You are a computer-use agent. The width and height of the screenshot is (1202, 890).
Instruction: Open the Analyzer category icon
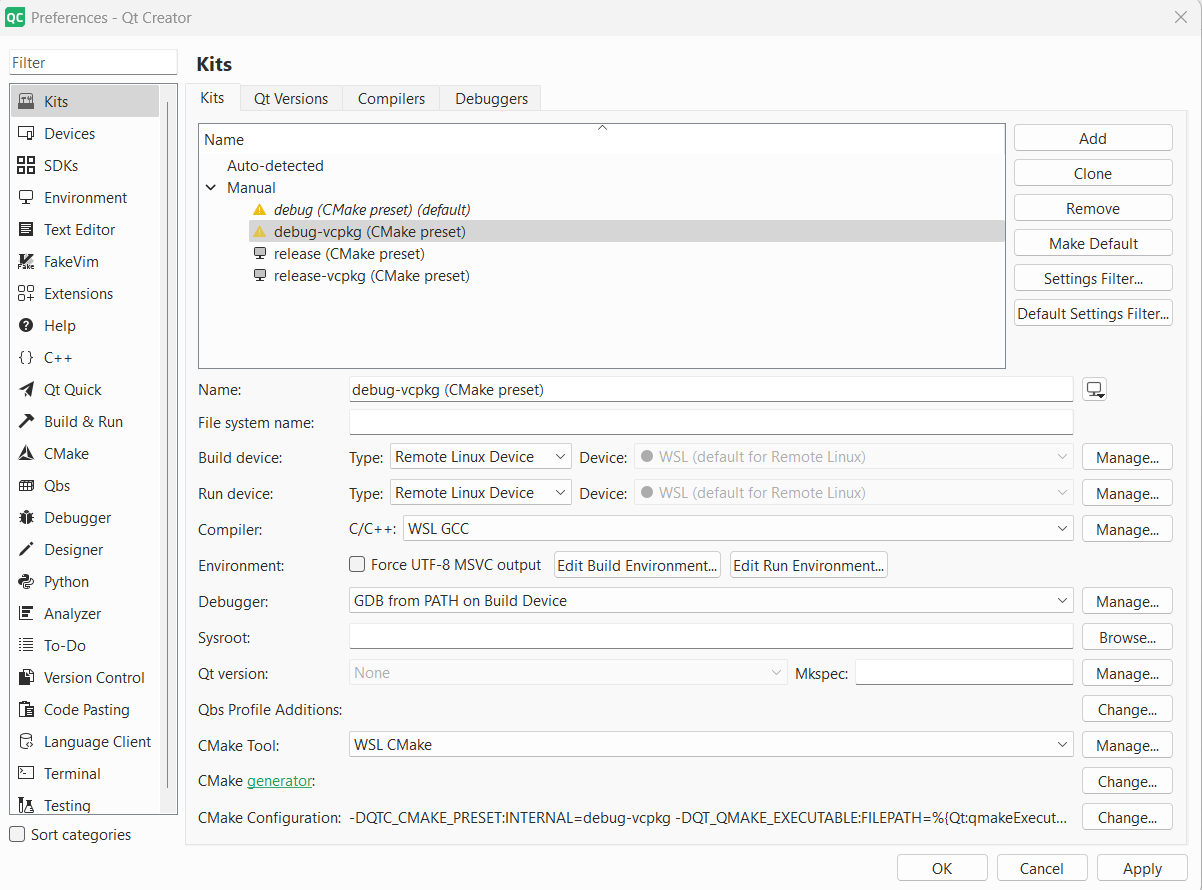(x=27, y=613)
